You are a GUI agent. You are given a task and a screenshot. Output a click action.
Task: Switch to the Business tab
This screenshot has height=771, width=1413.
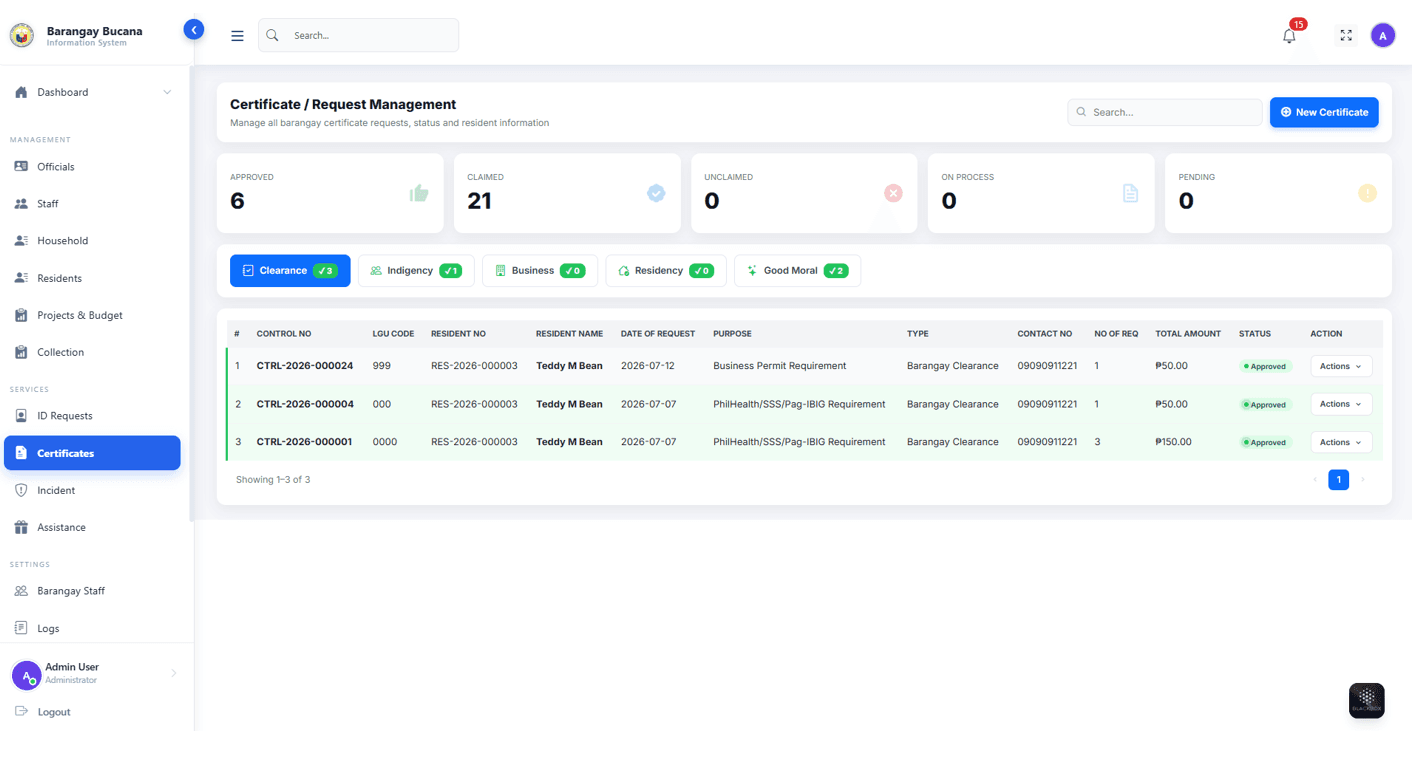540,271
